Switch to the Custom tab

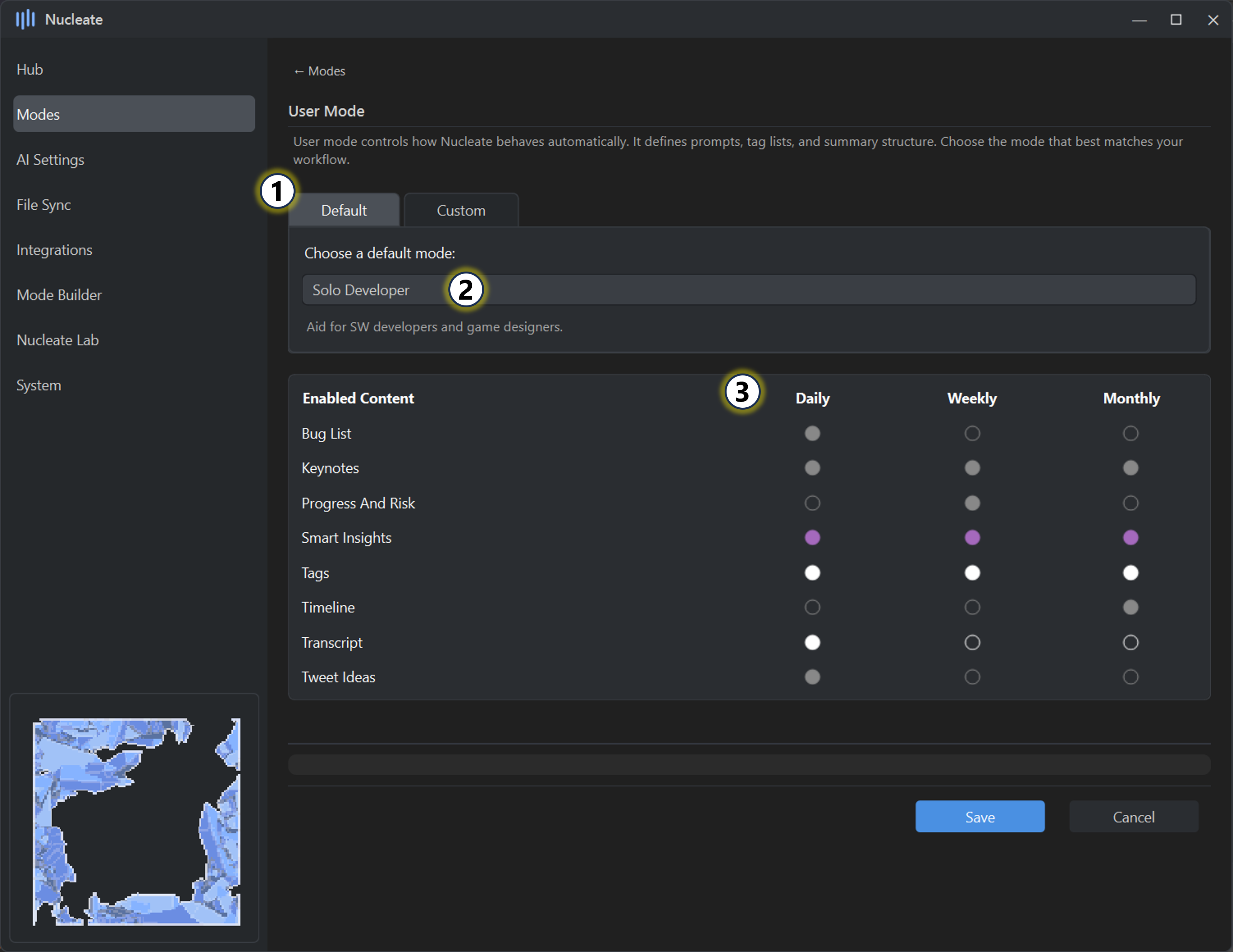pyautogui.click(x=461, y=210)
